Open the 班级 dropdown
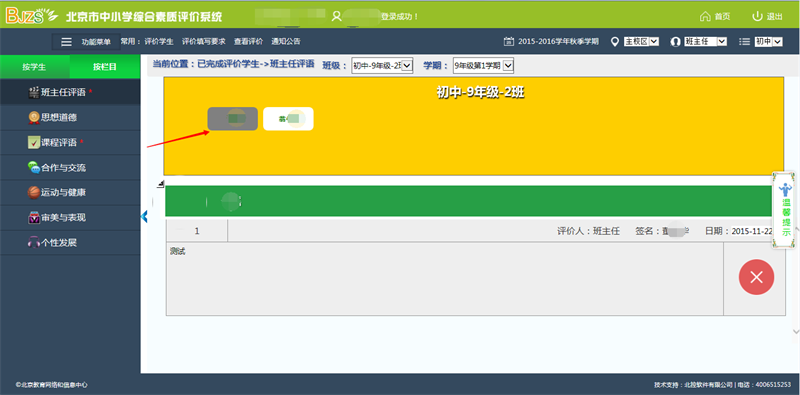This screenshot has height=395, width=800. coord(382,66)
